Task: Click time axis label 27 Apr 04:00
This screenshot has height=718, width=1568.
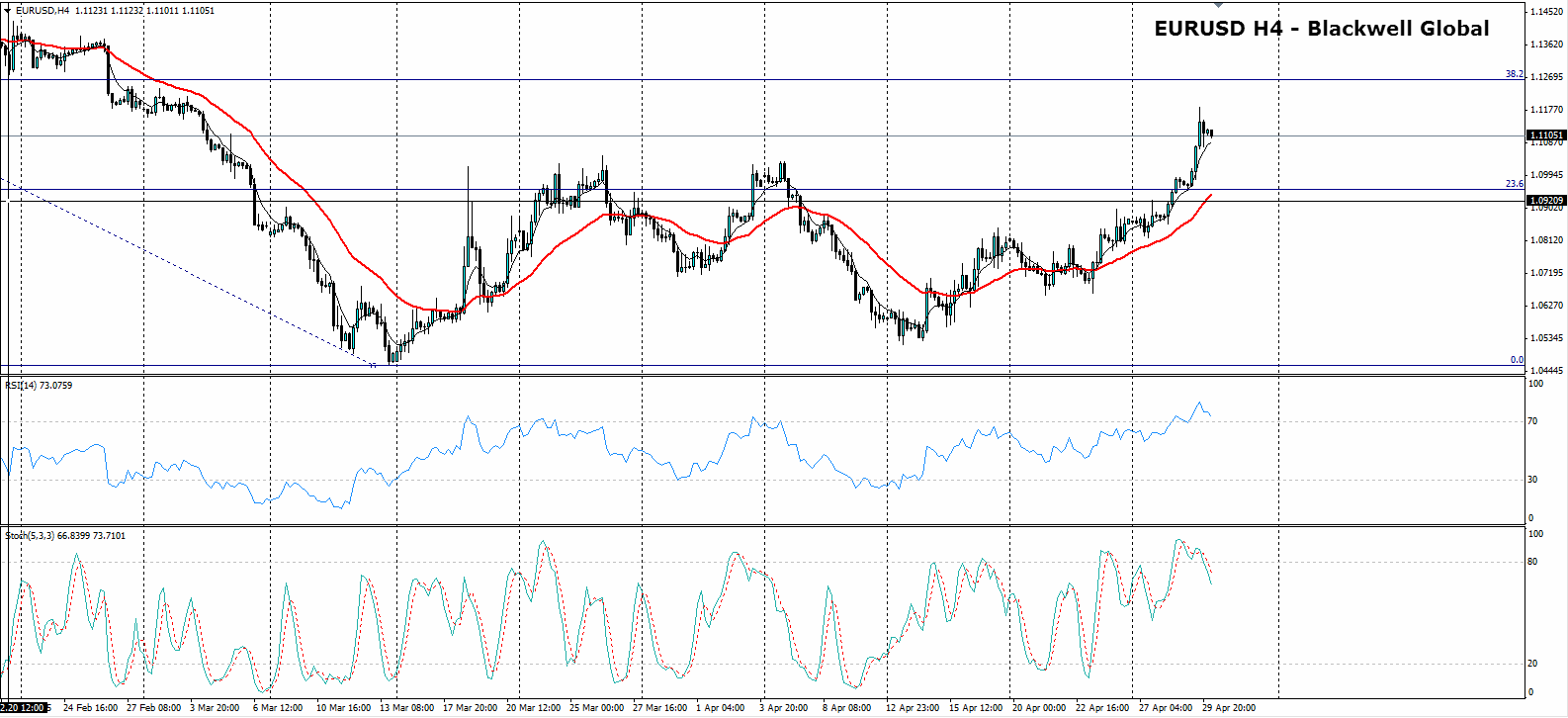Action: tap(1166, 708)
